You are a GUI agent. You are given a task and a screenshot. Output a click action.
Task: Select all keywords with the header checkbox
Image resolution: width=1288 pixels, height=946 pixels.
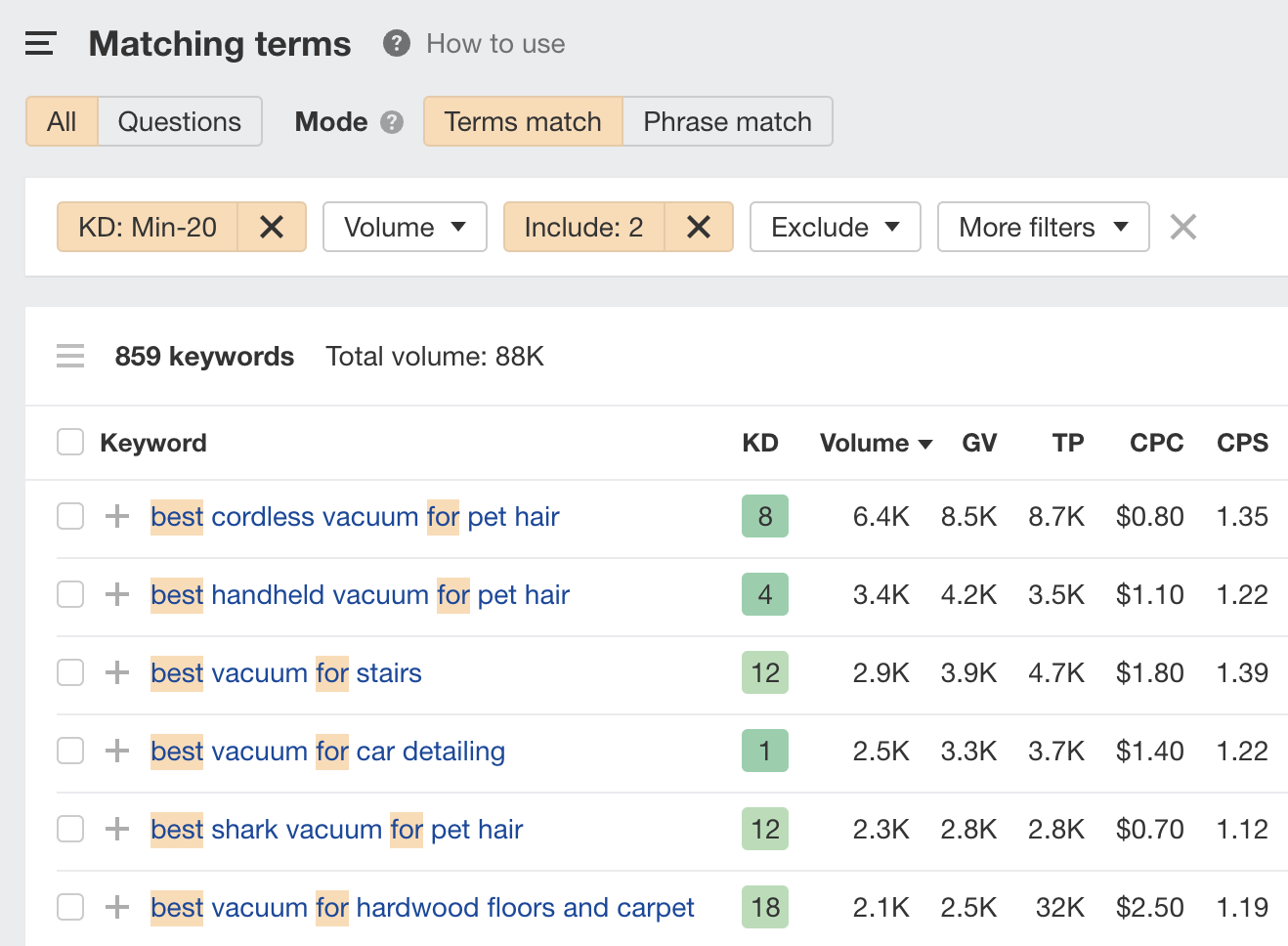pyautogui.click(x=69, y=442)
